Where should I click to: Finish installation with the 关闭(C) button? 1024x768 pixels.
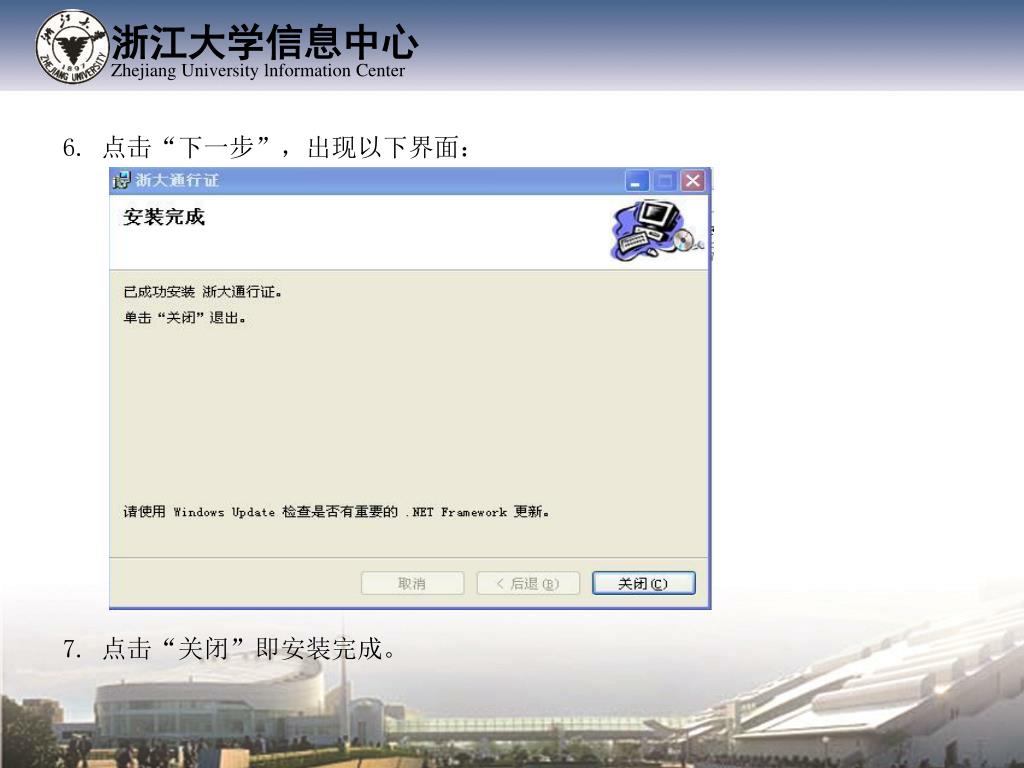click(x=644, y=583)
